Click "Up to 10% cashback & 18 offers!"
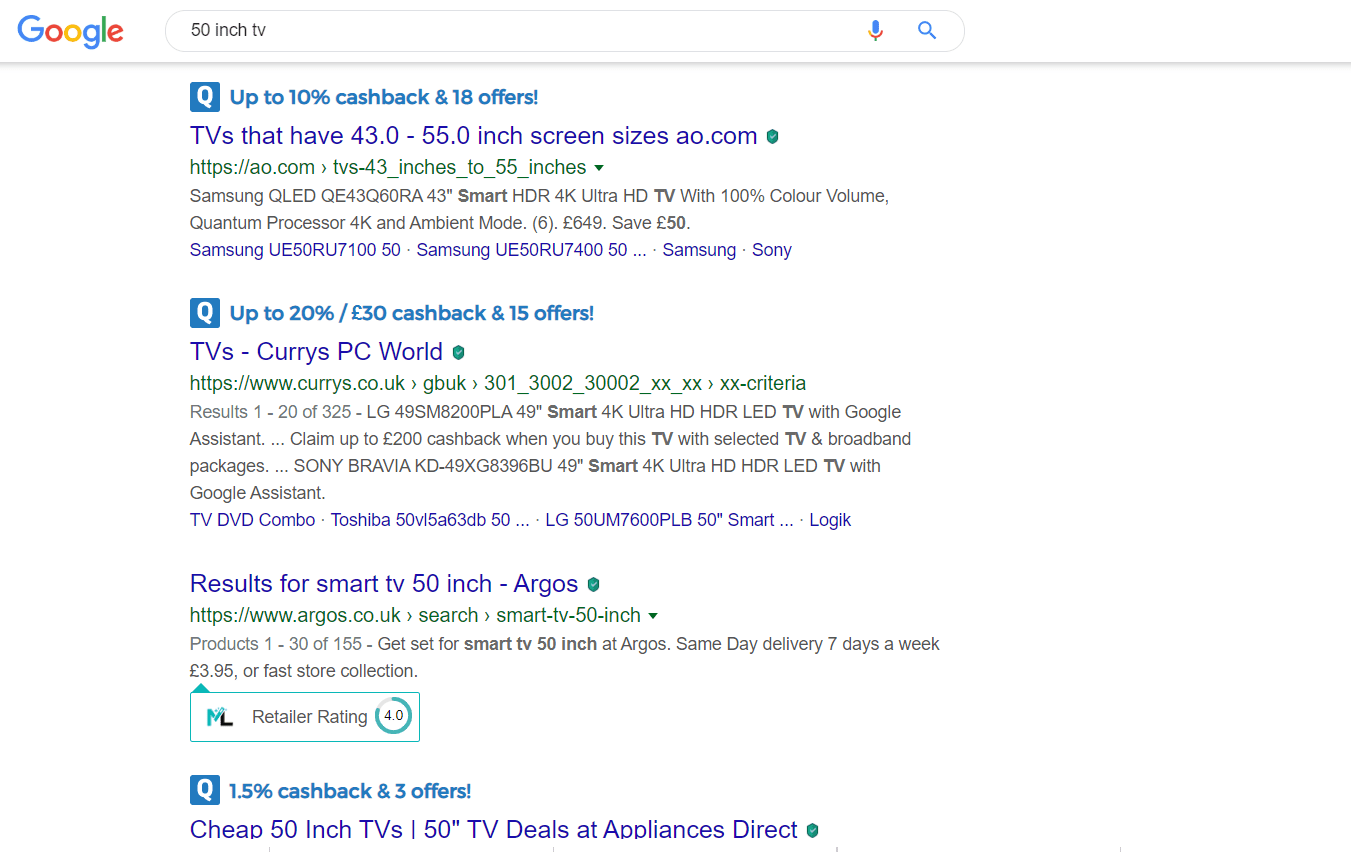Screen dimensions: 1351x852 click(x=384, y=97)
